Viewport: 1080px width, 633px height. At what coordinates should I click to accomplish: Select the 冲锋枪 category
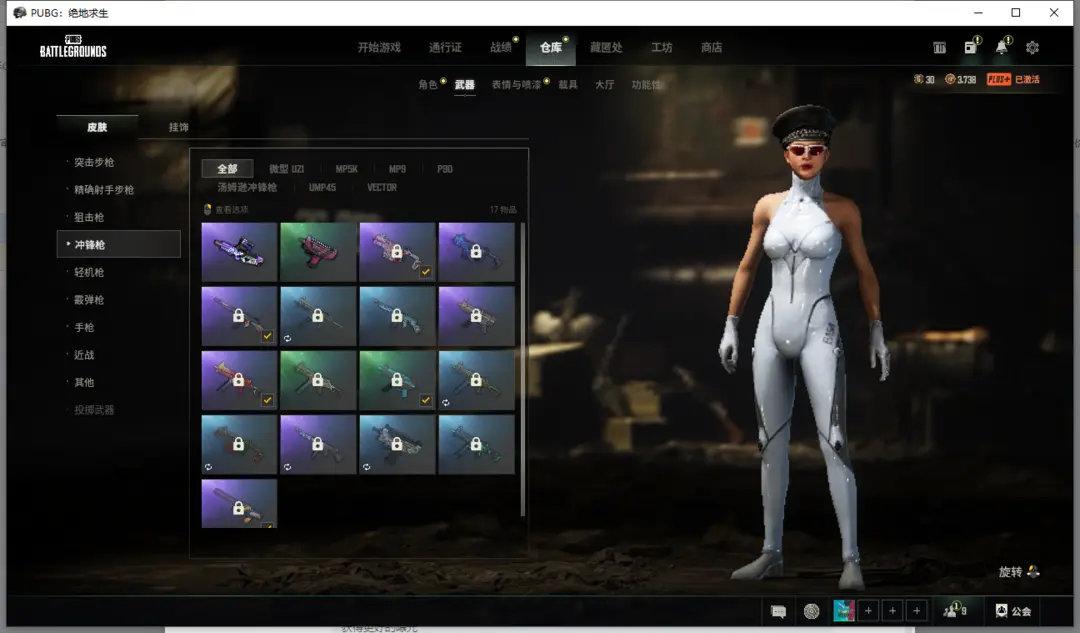(118, 245)
